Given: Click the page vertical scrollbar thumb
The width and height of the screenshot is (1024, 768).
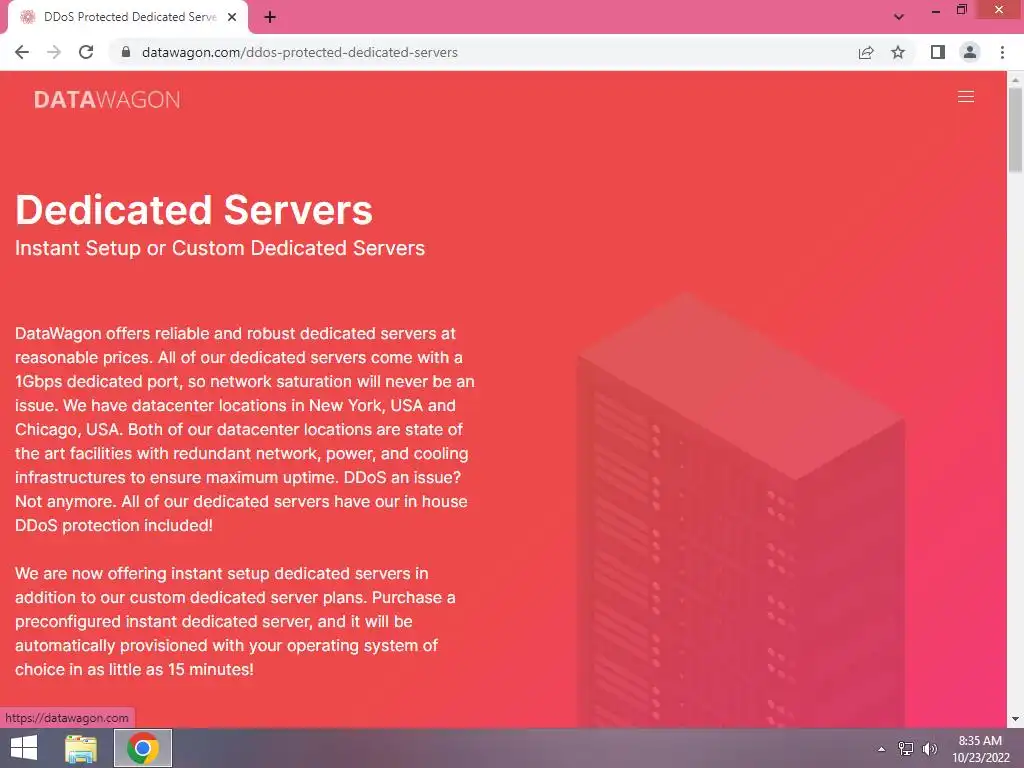Looking at the screenshot, I should pos(1015,130).
